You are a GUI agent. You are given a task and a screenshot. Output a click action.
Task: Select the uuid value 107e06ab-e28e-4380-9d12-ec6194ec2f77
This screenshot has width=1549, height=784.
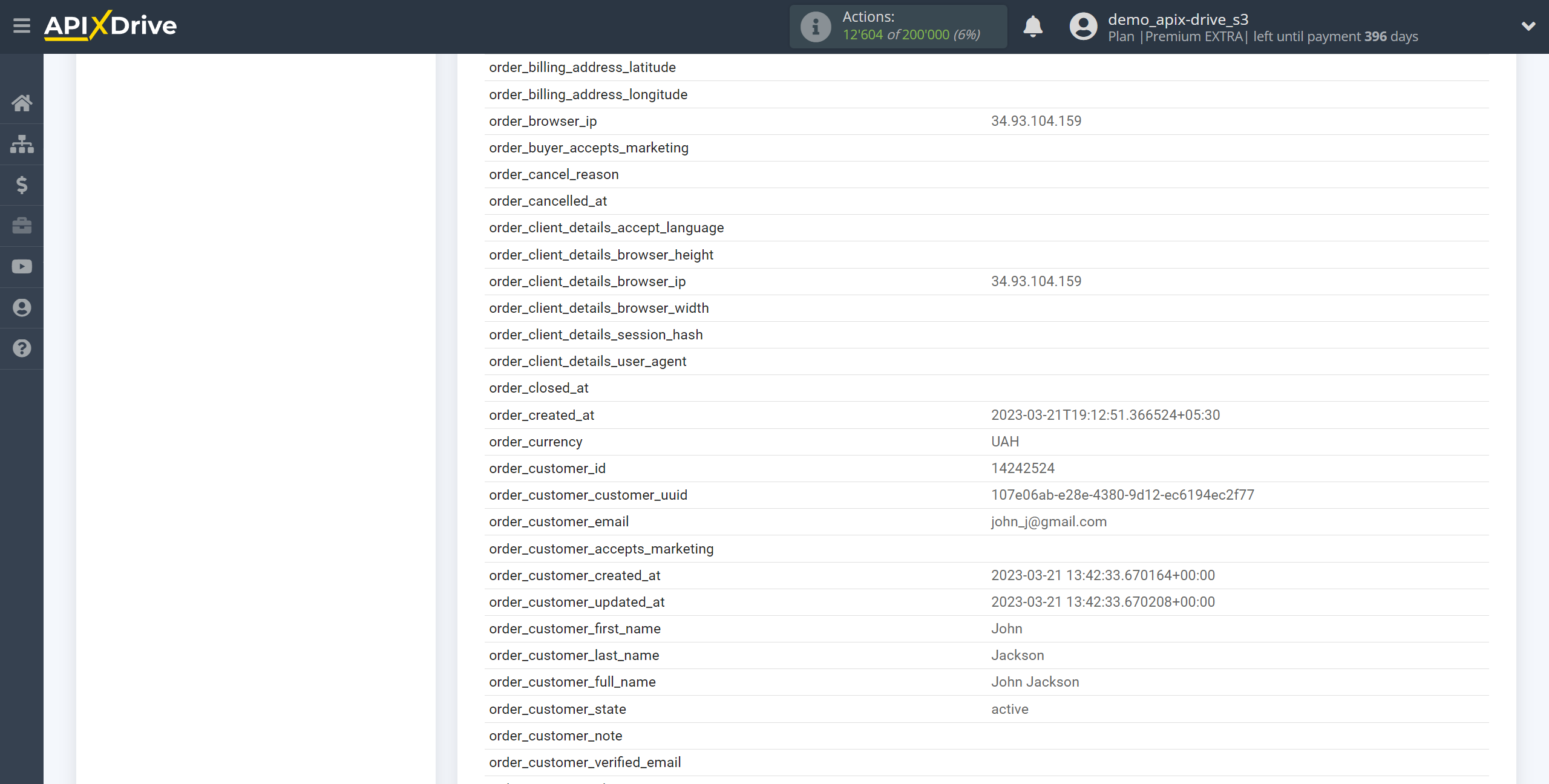pyautogui.click(x=1122, y=495)
